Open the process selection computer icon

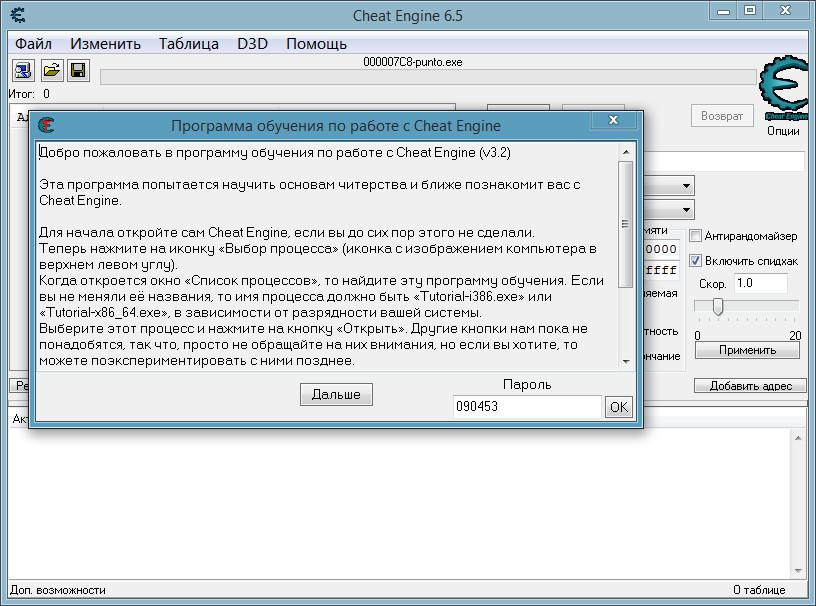pyautogui.click(x=23, y=70)
